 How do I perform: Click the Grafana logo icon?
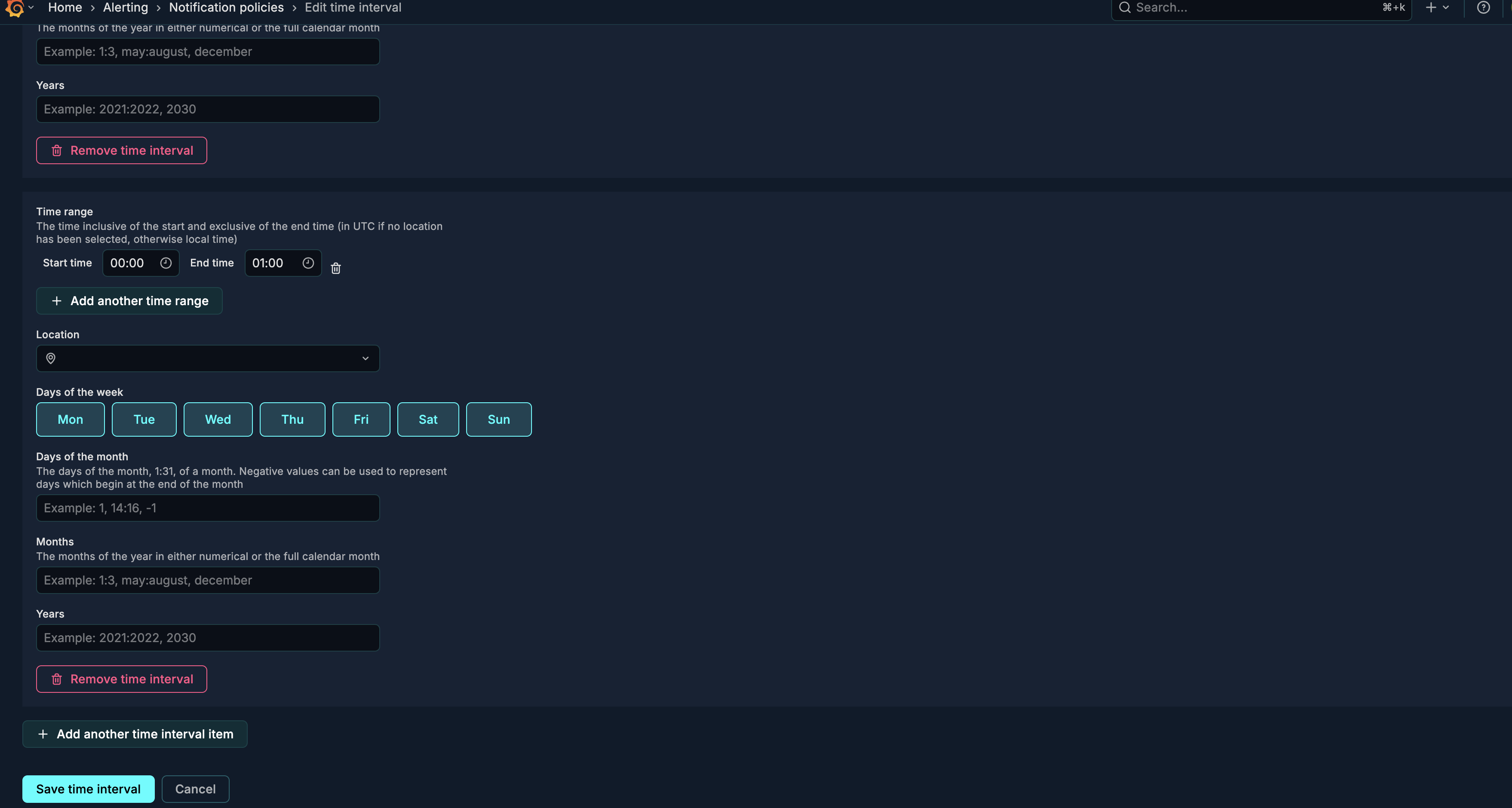tap(15, 8)
